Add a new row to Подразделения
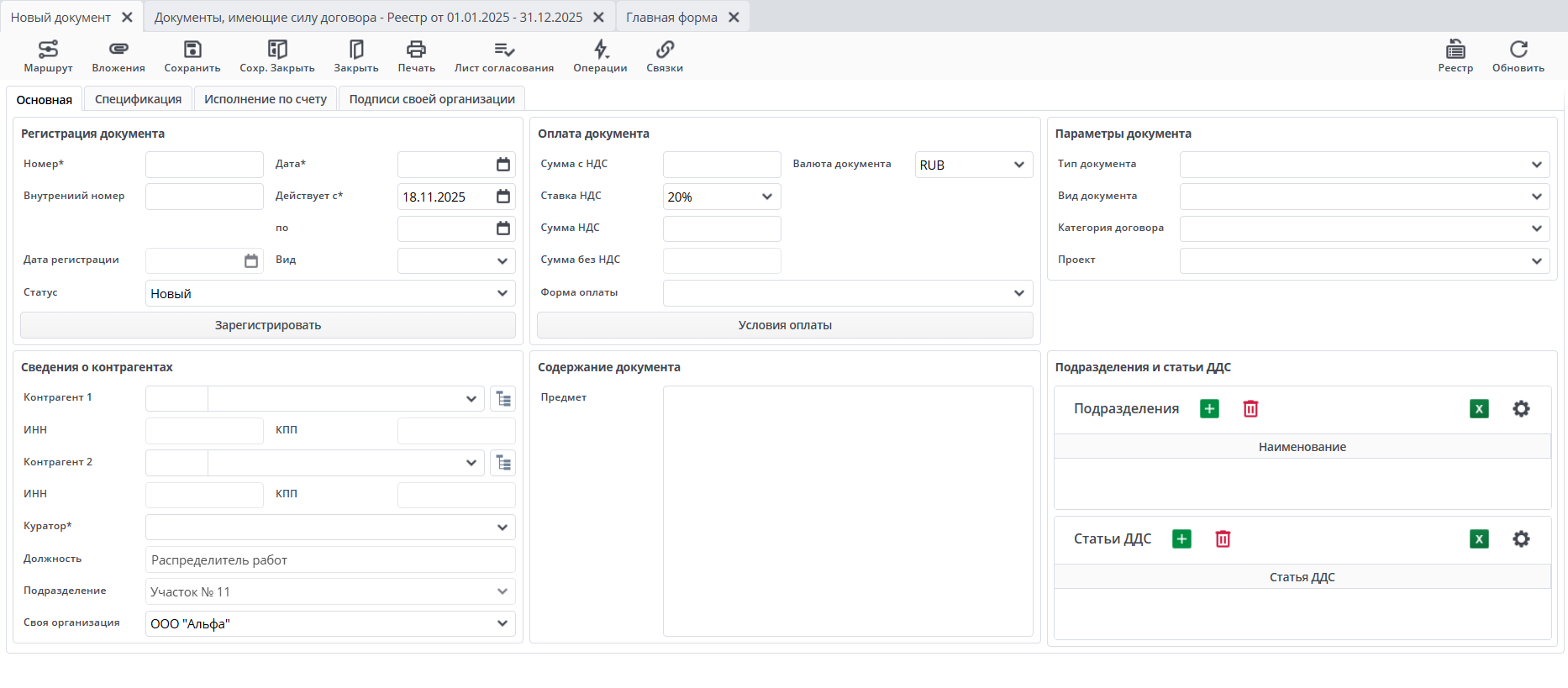 (x=1209, y=409)
